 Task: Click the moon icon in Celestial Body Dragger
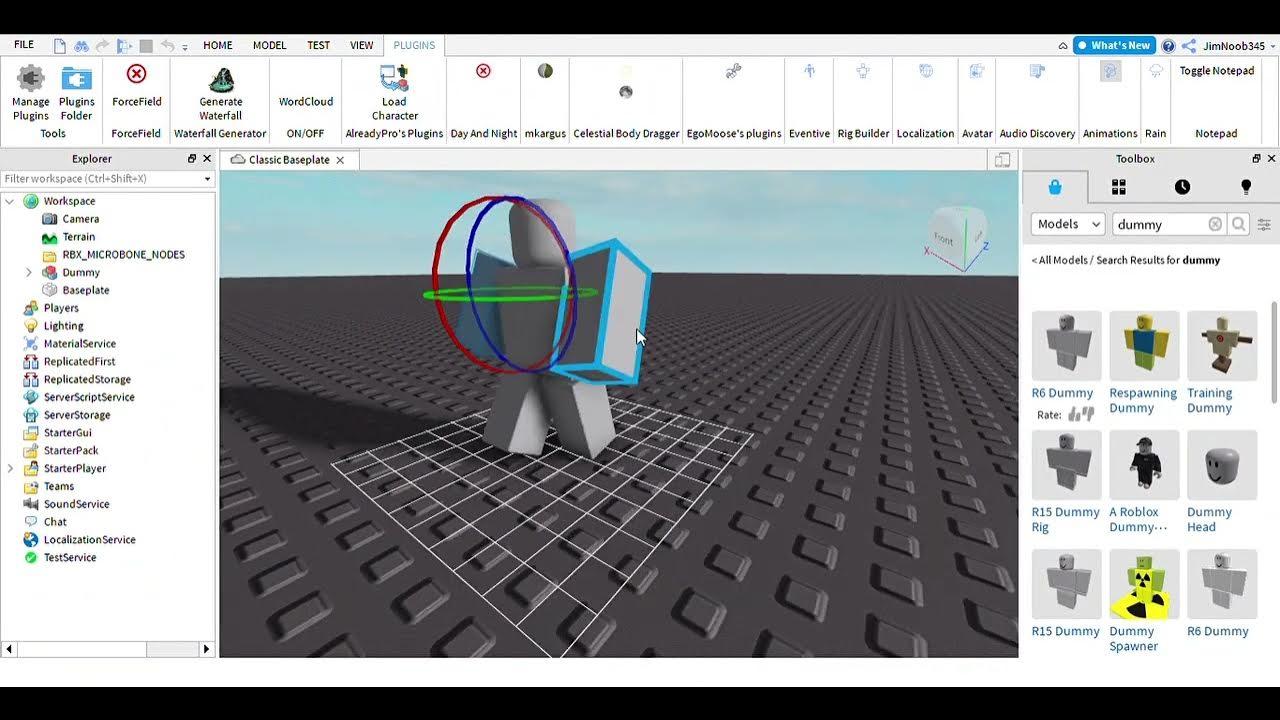[626, 92]
